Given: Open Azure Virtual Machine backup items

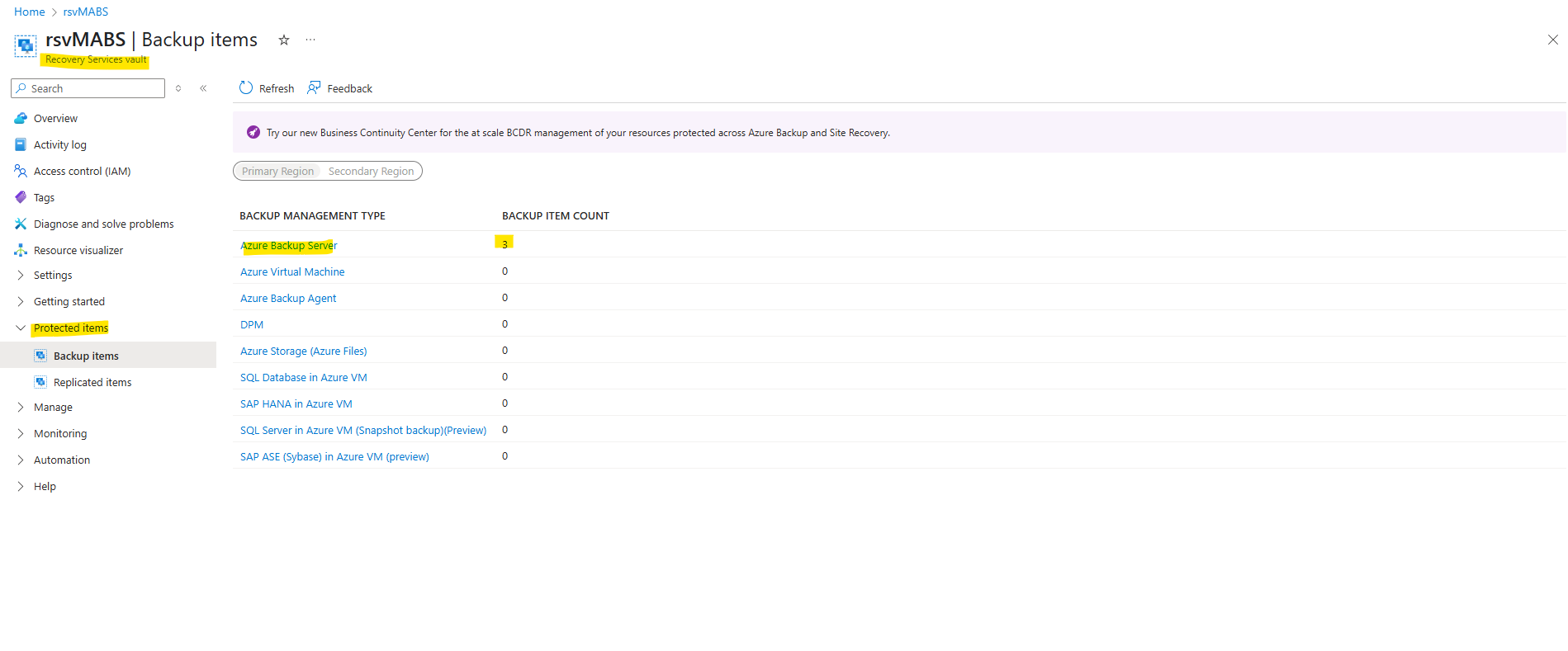Looking at the screenshot, I should click(292, 271).
